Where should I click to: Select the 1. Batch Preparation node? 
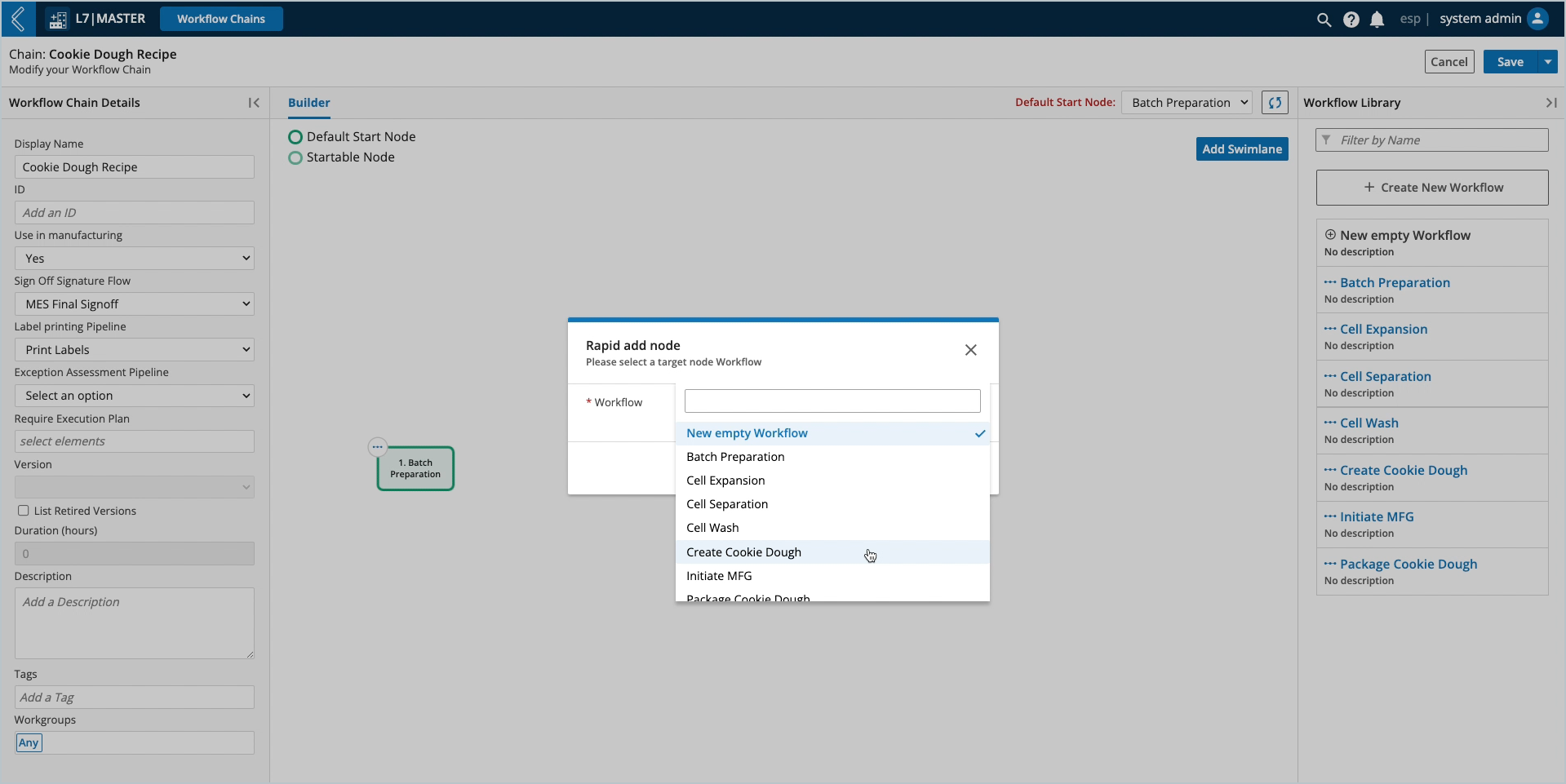[x=415, y=468]
